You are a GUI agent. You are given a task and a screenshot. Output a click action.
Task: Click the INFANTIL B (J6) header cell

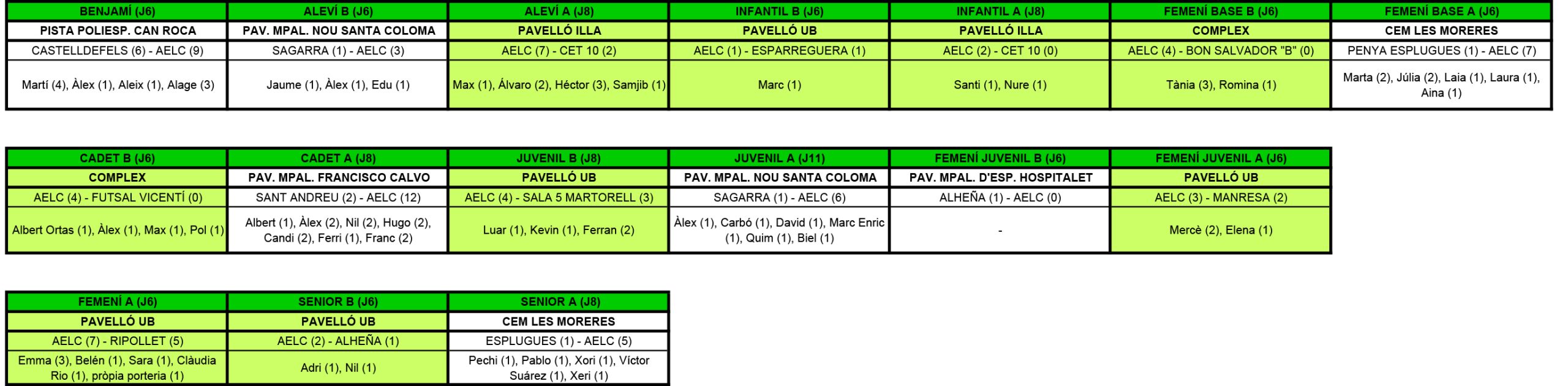pyautogui.click(x=779, y=12)
